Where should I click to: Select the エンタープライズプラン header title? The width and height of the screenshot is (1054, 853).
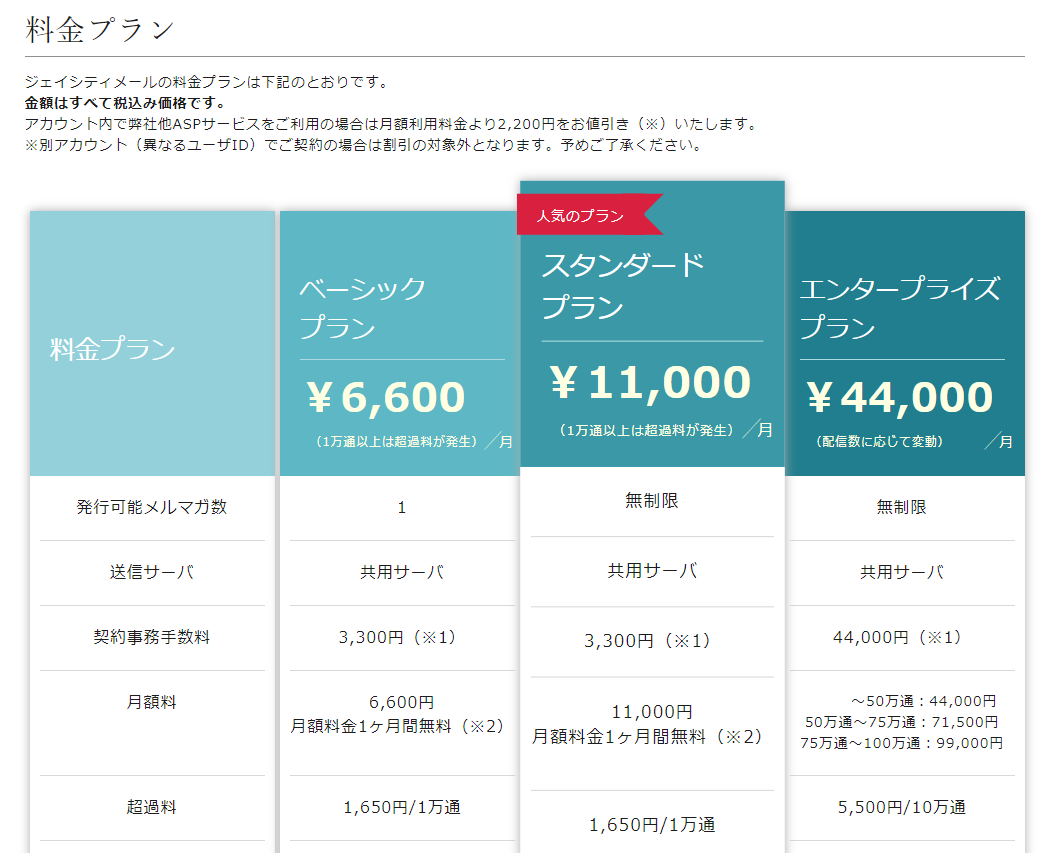899,308
